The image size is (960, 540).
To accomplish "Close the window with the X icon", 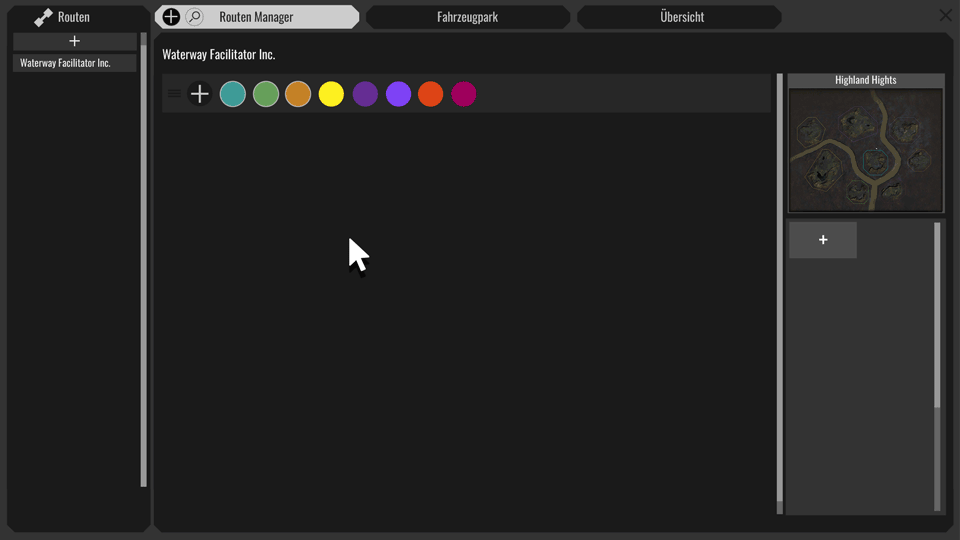I will pyautogui.click(x=945, y=16).
